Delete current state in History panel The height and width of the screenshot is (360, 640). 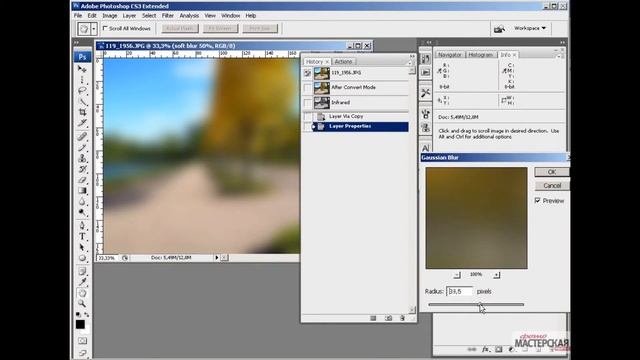(402, 318)
